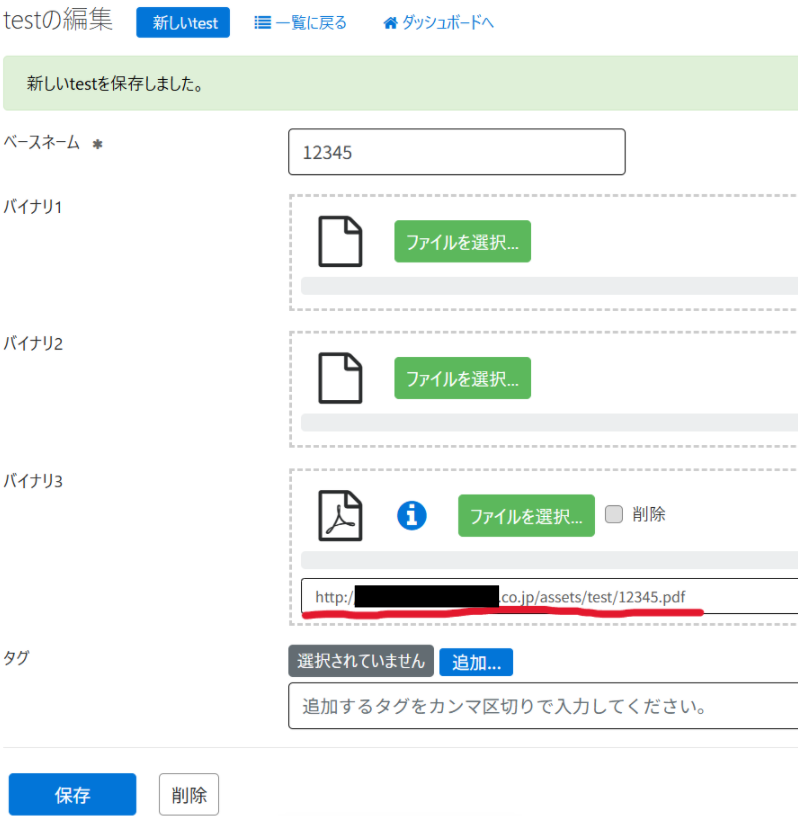Expand the 追加... tag options
Image resolution: width=798 pixels, height=816 pixels.
tap(476, 661)
